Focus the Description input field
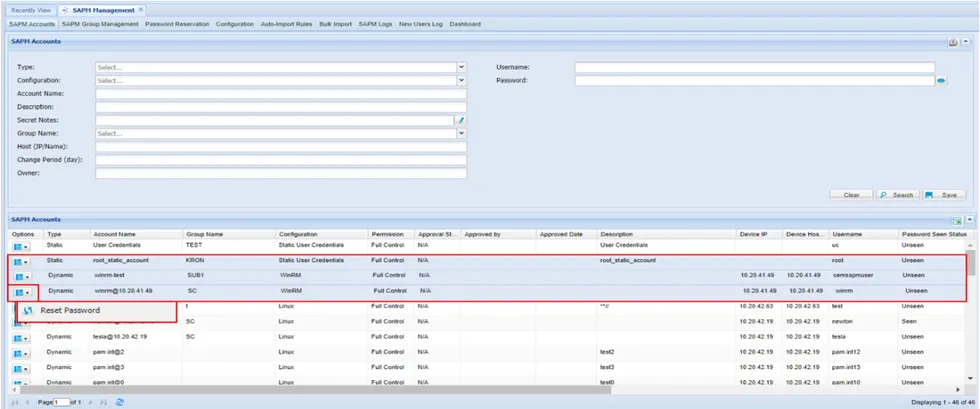This screenshot has height=409, width=980. pos(281,107)
